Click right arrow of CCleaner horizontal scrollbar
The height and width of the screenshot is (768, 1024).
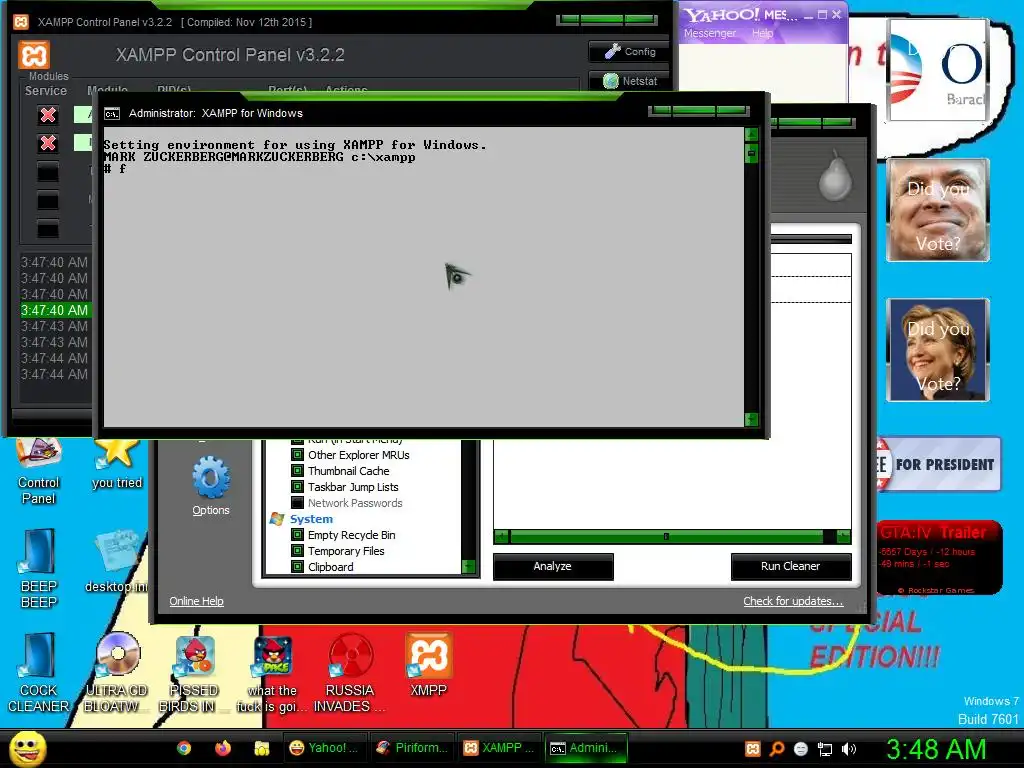click(843, 537)
